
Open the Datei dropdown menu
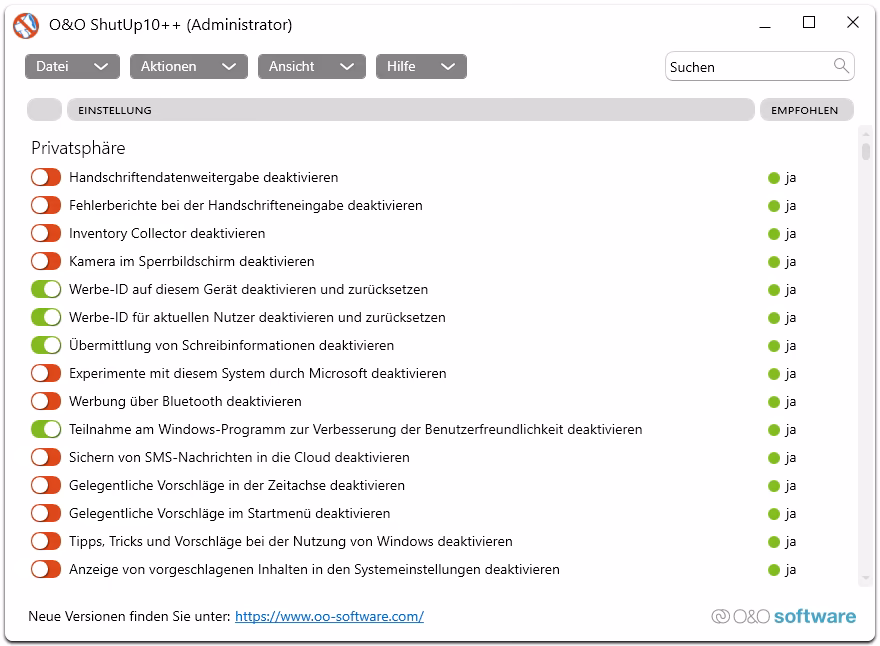[x=72, y=67]
